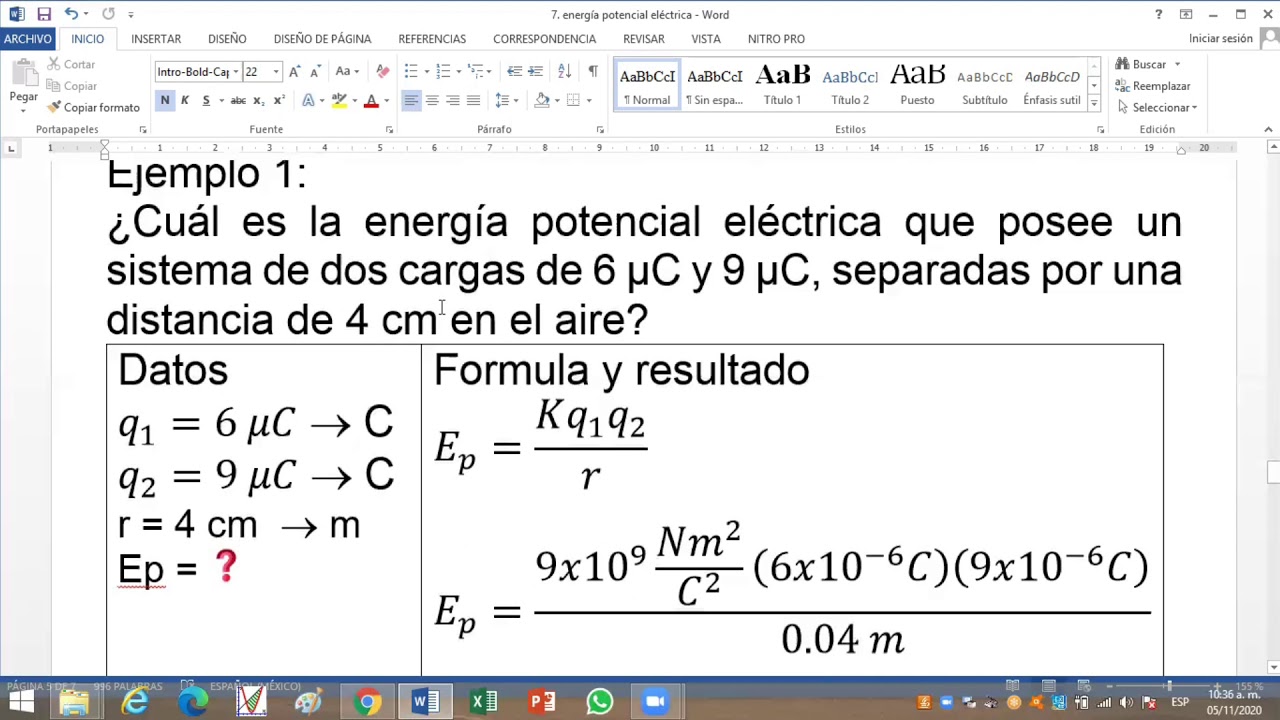Switch to the INSERTAR tab
This screenshot has height=720, width=1280.
[x=156, y=38]
